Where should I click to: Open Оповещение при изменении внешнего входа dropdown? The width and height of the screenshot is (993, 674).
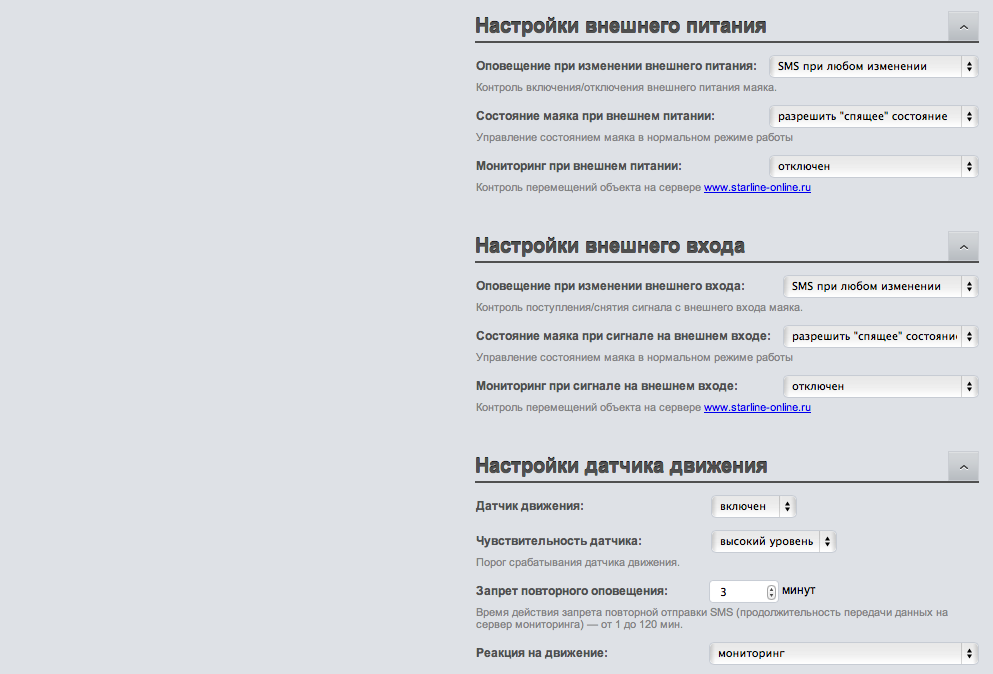[881, 286]
